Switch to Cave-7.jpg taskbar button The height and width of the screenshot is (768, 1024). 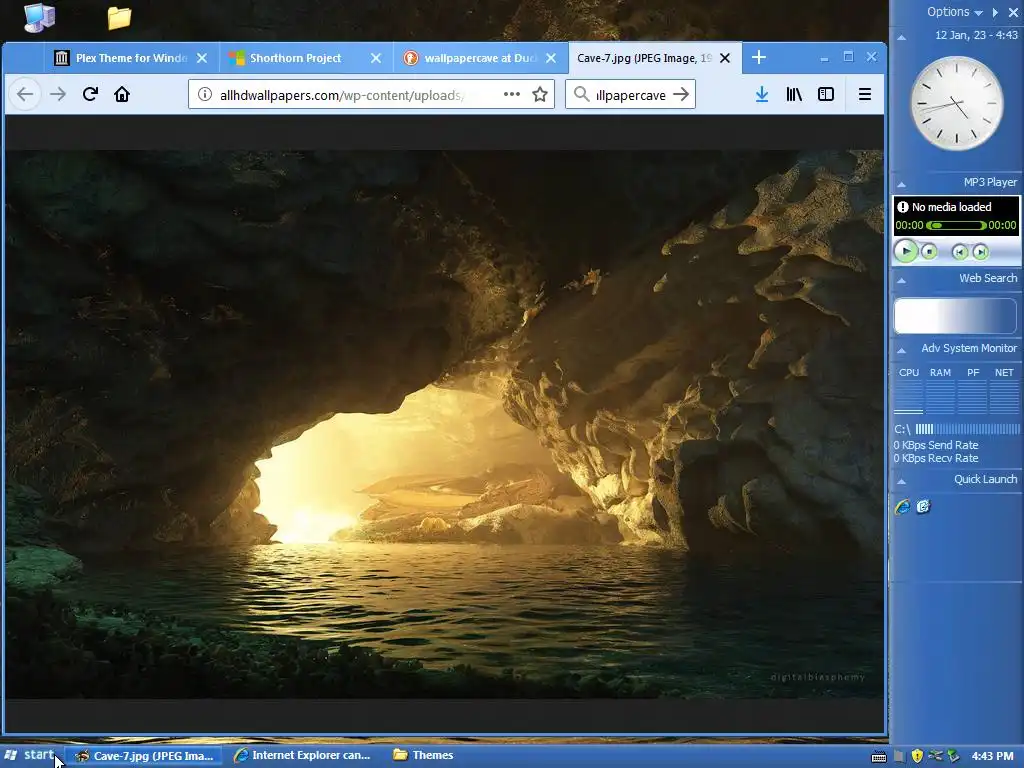pos(144,756)
